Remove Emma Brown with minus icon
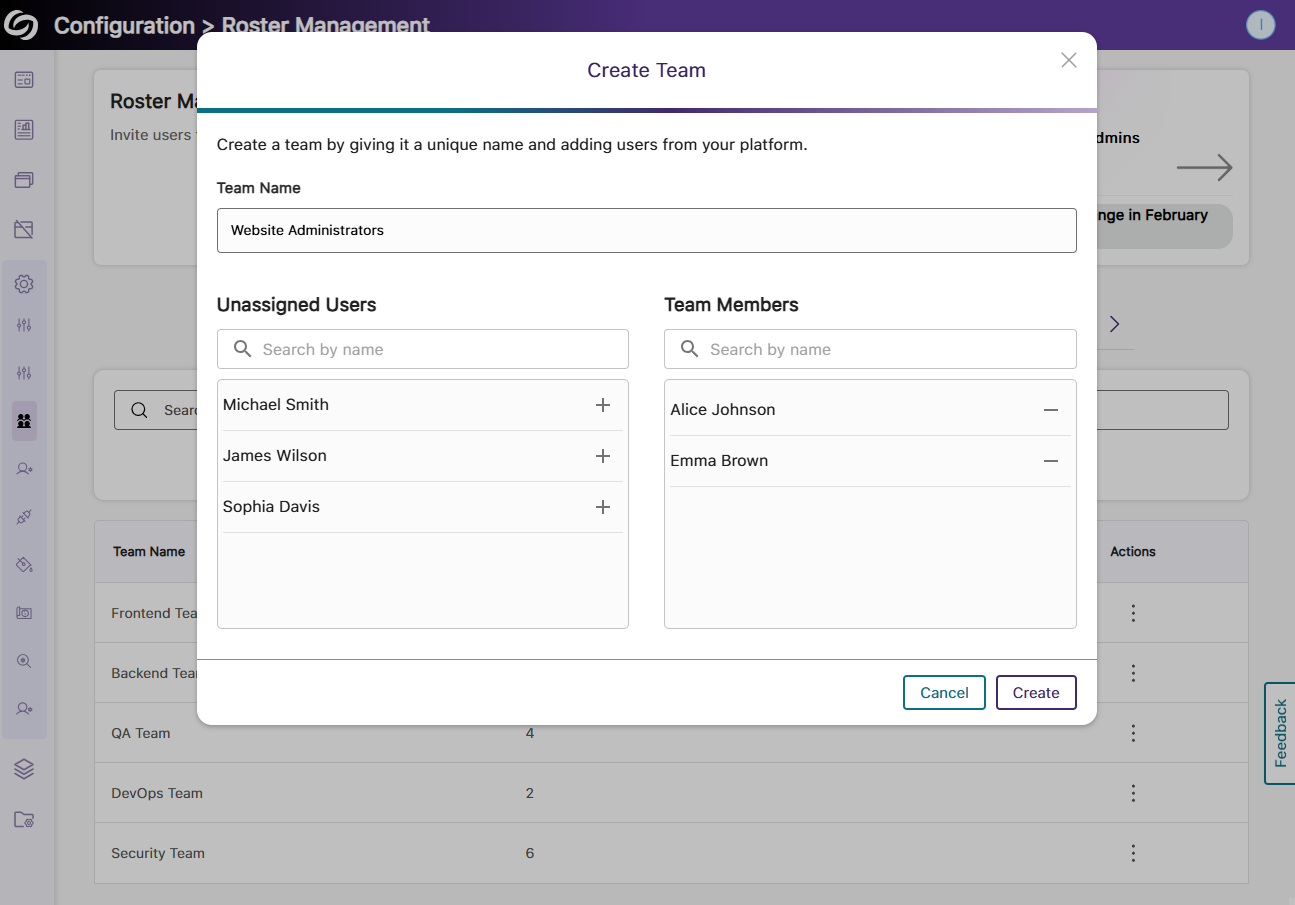Image resolution: width=1295 pixels, height=905 pixels. [x=1050, y=461]
